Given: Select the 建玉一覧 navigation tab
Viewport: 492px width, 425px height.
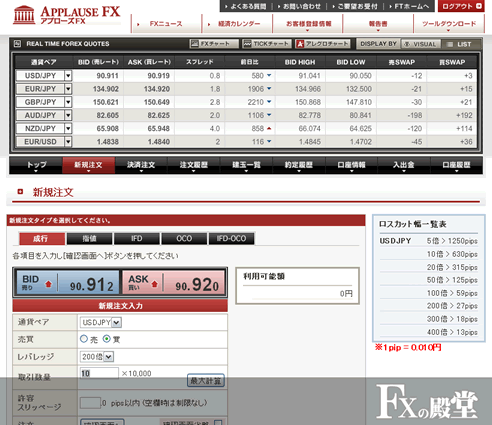Looking at the screenshot, I should tap(246, 165).
